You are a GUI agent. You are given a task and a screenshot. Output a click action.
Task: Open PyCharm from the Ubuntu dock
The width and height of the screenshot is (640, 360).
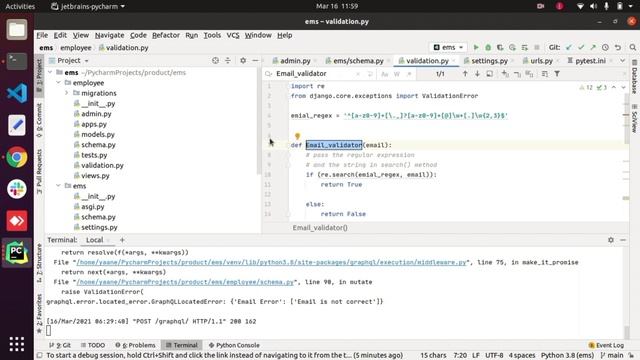coord(17,253)
